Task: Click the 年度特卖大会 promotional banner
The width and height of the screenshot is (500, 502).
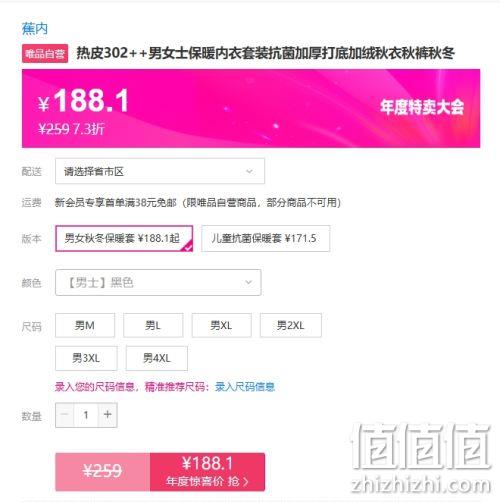Action: tap(251, 108)
